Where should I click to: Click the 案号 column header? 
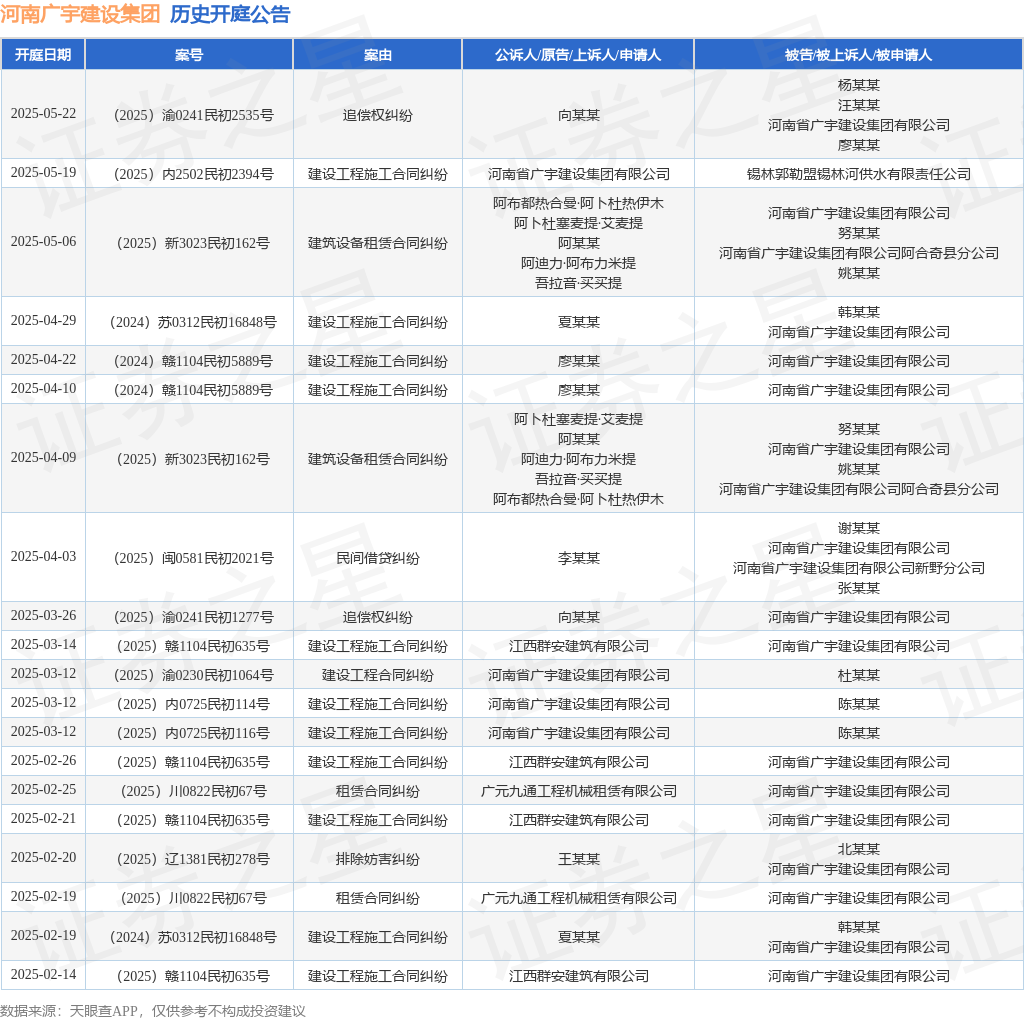click(189, 55)
